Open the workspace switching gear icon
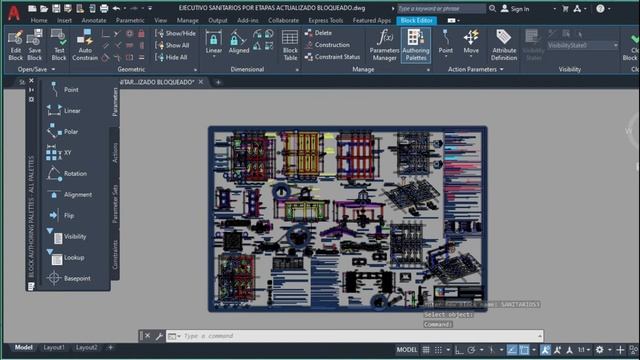 coord(599,350)
